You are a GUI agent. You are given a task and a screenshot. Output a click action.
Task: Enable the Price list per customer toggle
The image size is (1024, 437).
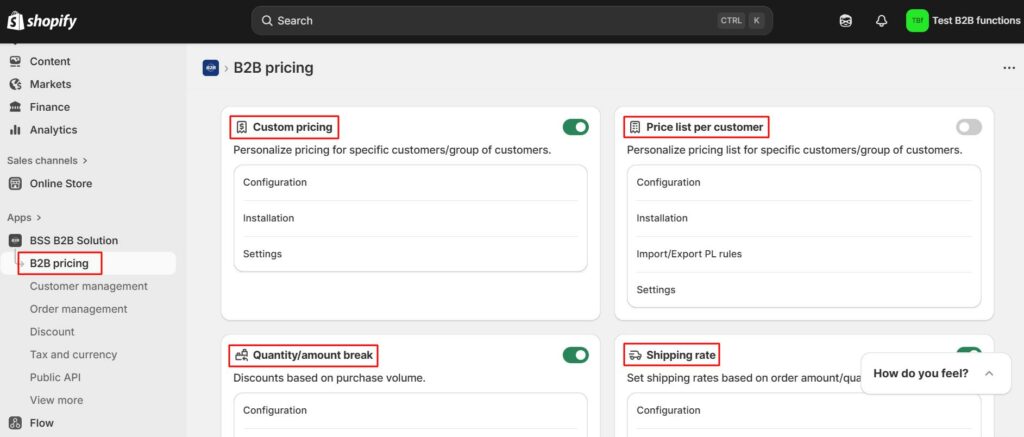pyautogui.click(x=968, y=127)
